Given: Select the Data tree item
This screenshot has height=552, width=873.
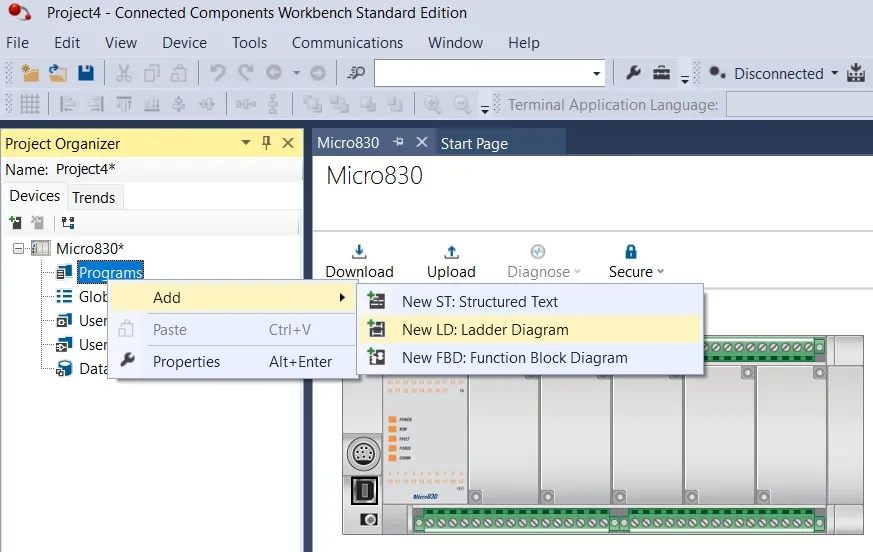Looking at the screenshot, I should pos(93,369).
